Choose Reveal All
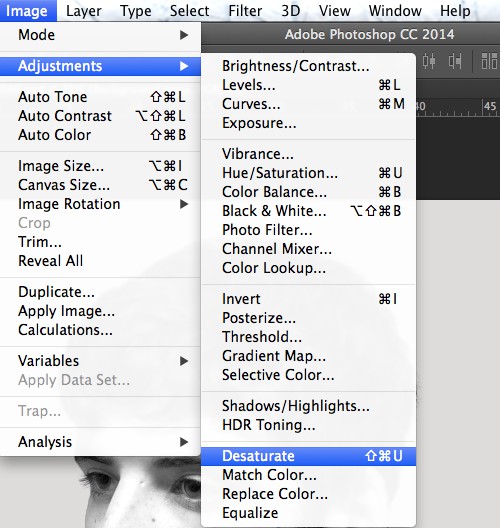 [100, 261]
